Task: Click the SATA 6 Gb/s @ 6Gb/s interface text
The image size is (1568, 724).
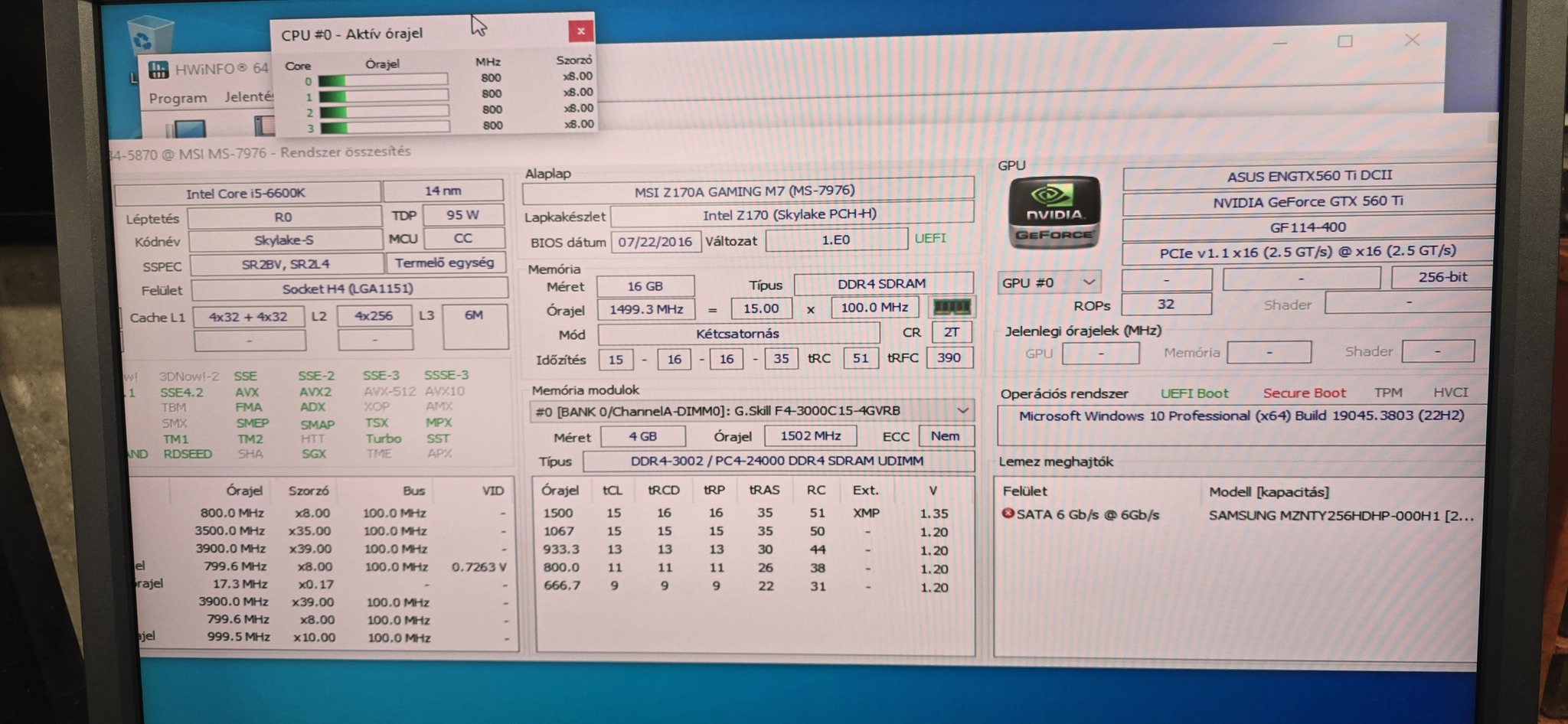Action: click(x=1088, y=514)
